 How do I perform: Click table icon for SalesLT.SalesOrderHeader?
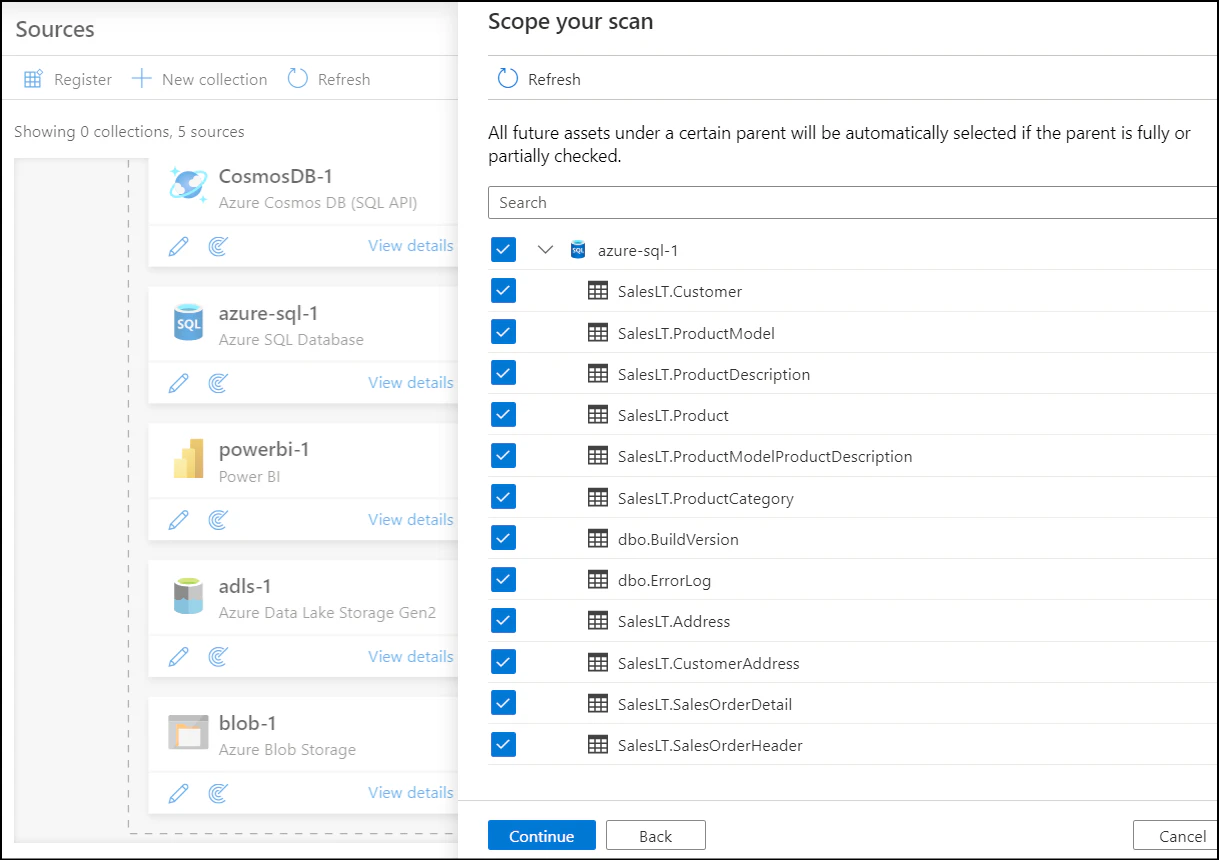pos(598,745)
